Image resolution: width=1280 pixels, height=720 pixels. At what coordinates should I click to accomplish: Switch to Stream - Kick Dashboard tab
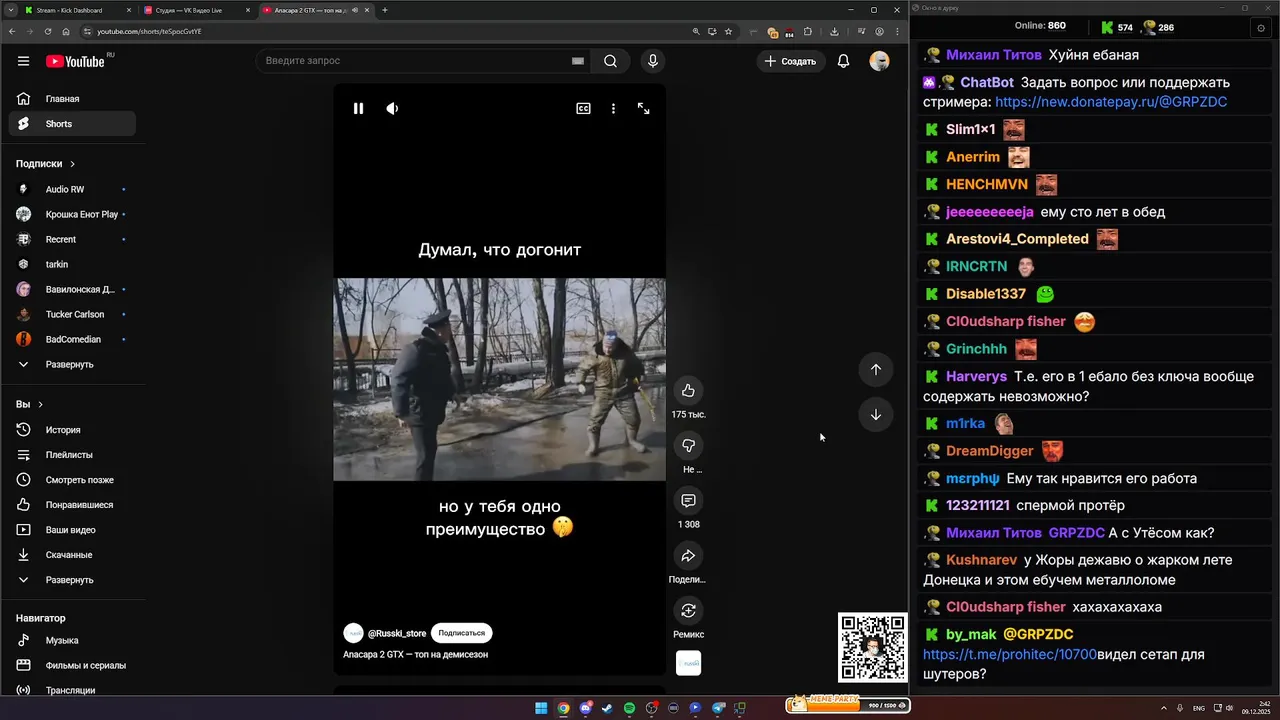(78, 10)
